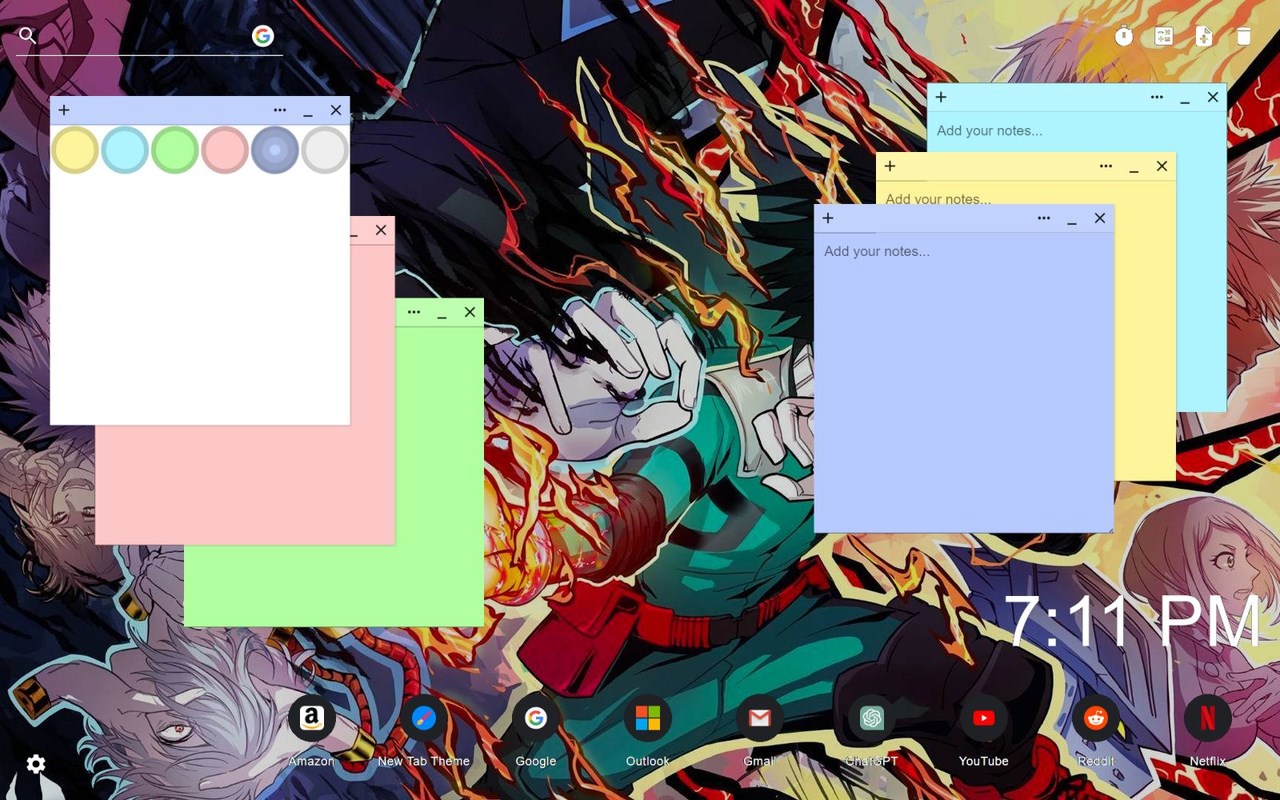This screenshot has height=800, width=1280.
Task: Create a new sticky note from the toolbar
Action: point(1204,36)
